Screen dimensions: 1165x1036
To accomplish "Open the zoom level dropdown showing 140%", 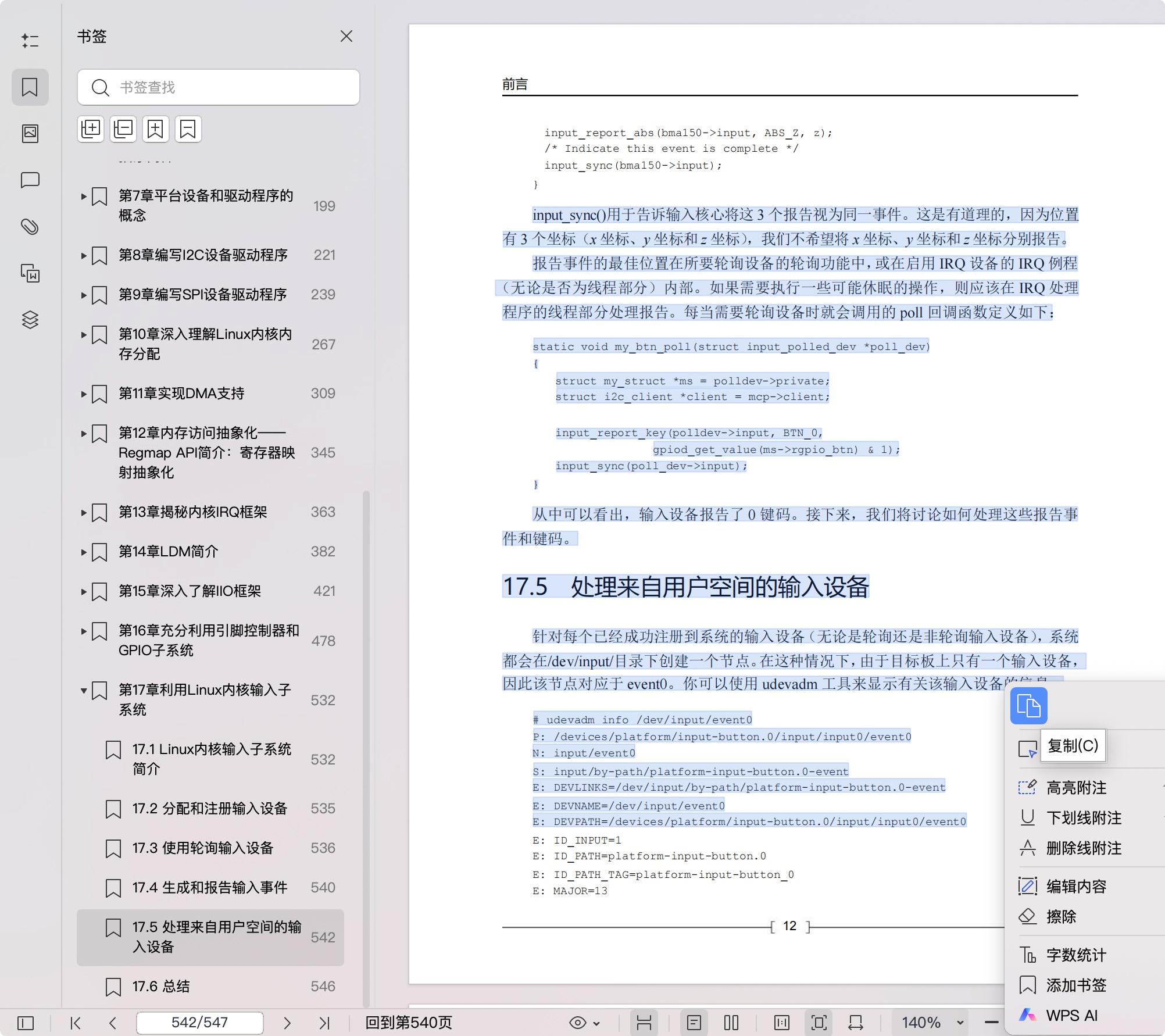I will (x=927, y=1021).
